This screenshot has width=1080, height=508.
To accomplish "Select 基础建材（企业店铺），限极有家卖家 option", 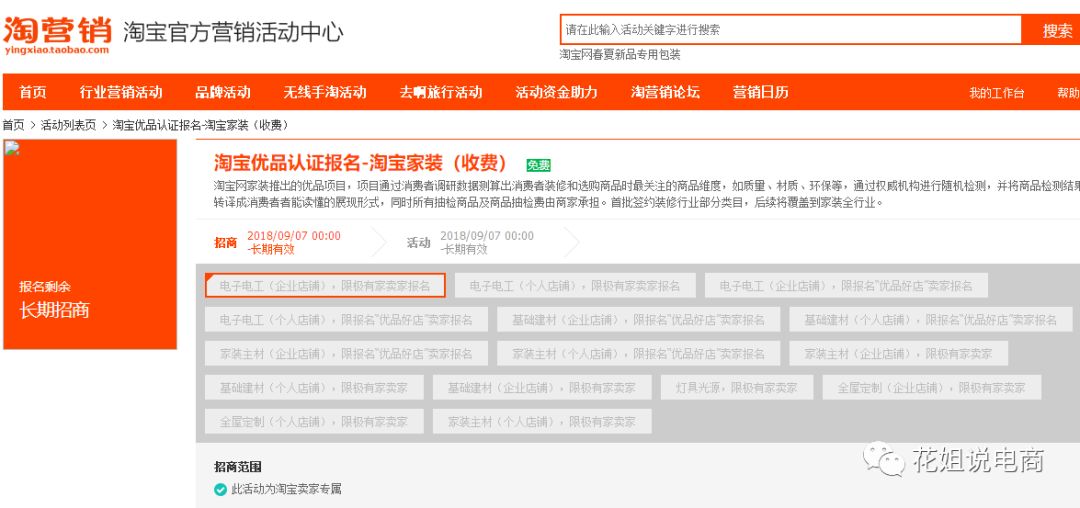I will coord(542,388).
